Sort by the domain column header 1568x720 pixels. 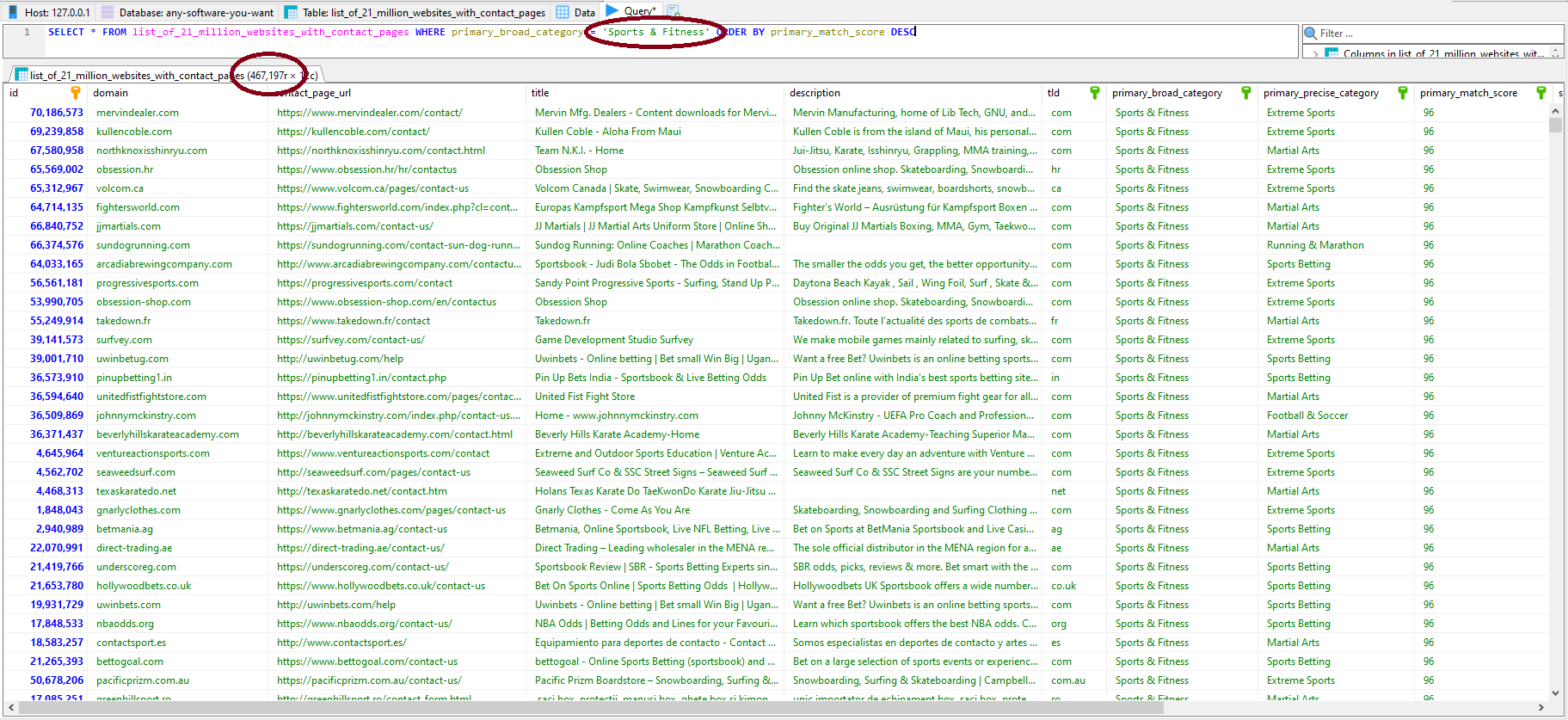pyautogui.click(x=178, y=93)
